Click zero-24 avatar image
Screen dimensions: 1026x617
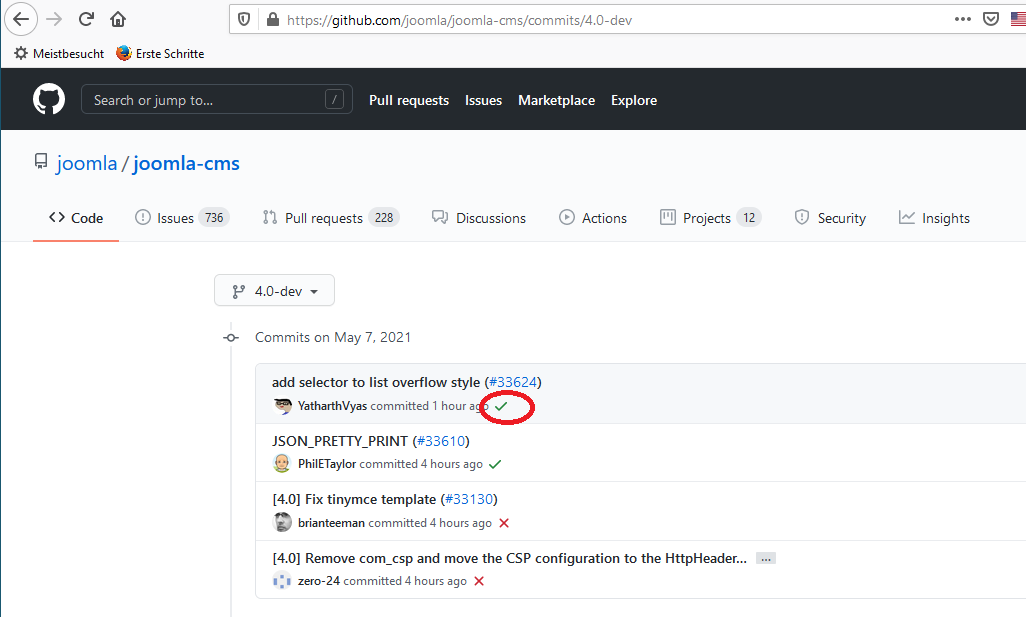pyautogui.click(x=282, y=580)
